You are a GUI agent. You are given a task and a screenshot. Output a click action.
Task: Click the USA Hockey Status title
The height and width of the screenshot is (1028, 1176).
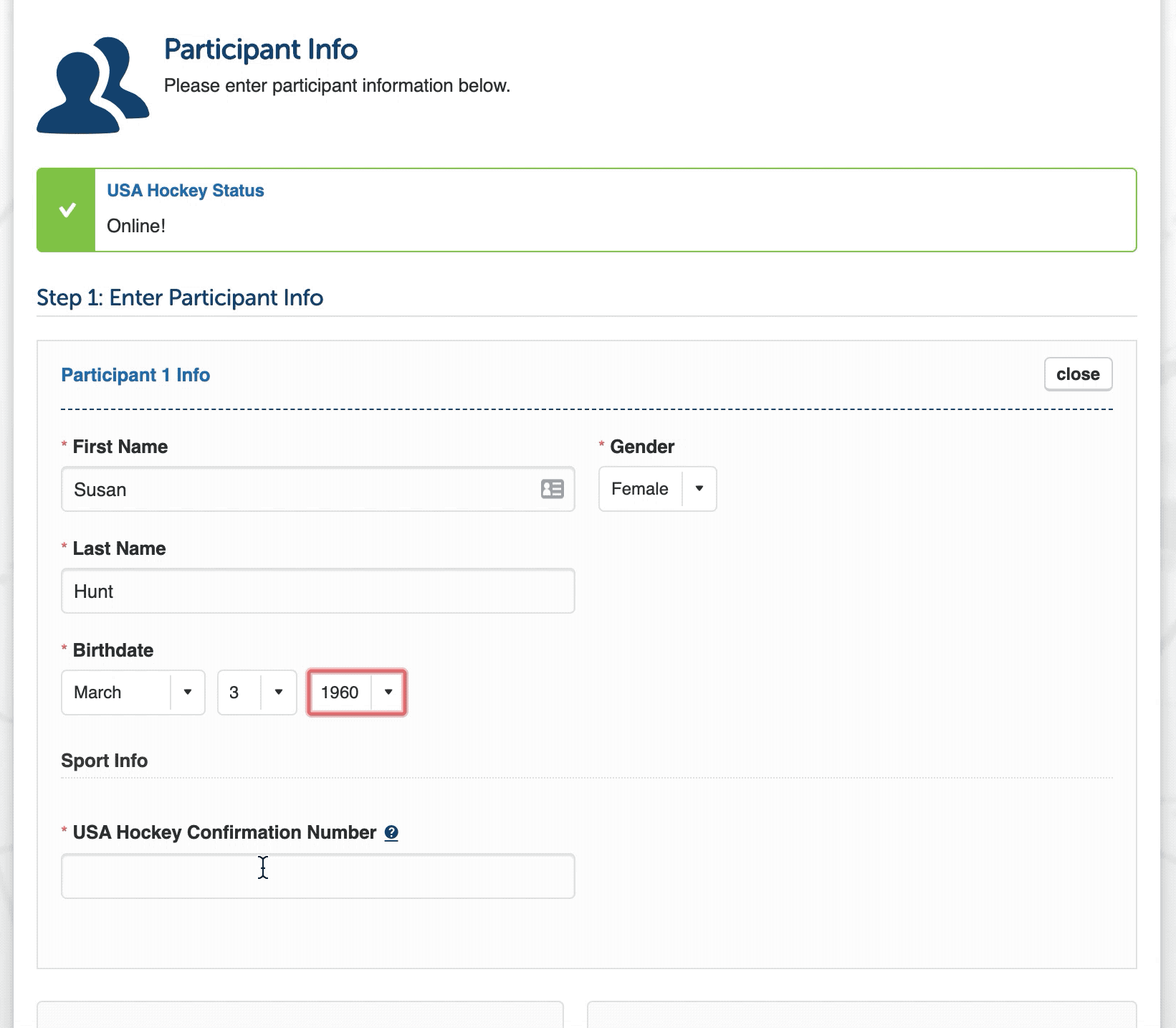coord(185,191)
